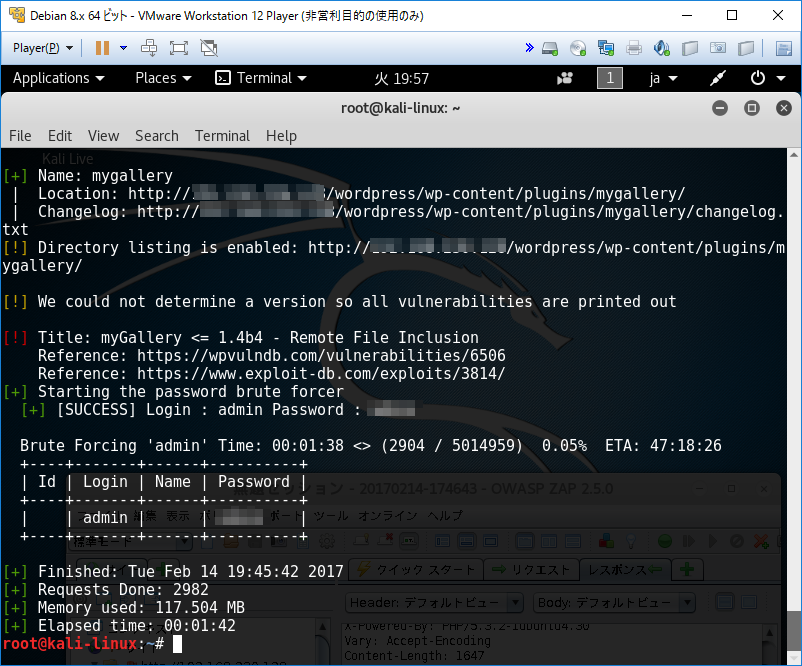The image size is (802, 666).
Task: Open the Header view dropdown in ZAP
Action: [x=434, y=603]
